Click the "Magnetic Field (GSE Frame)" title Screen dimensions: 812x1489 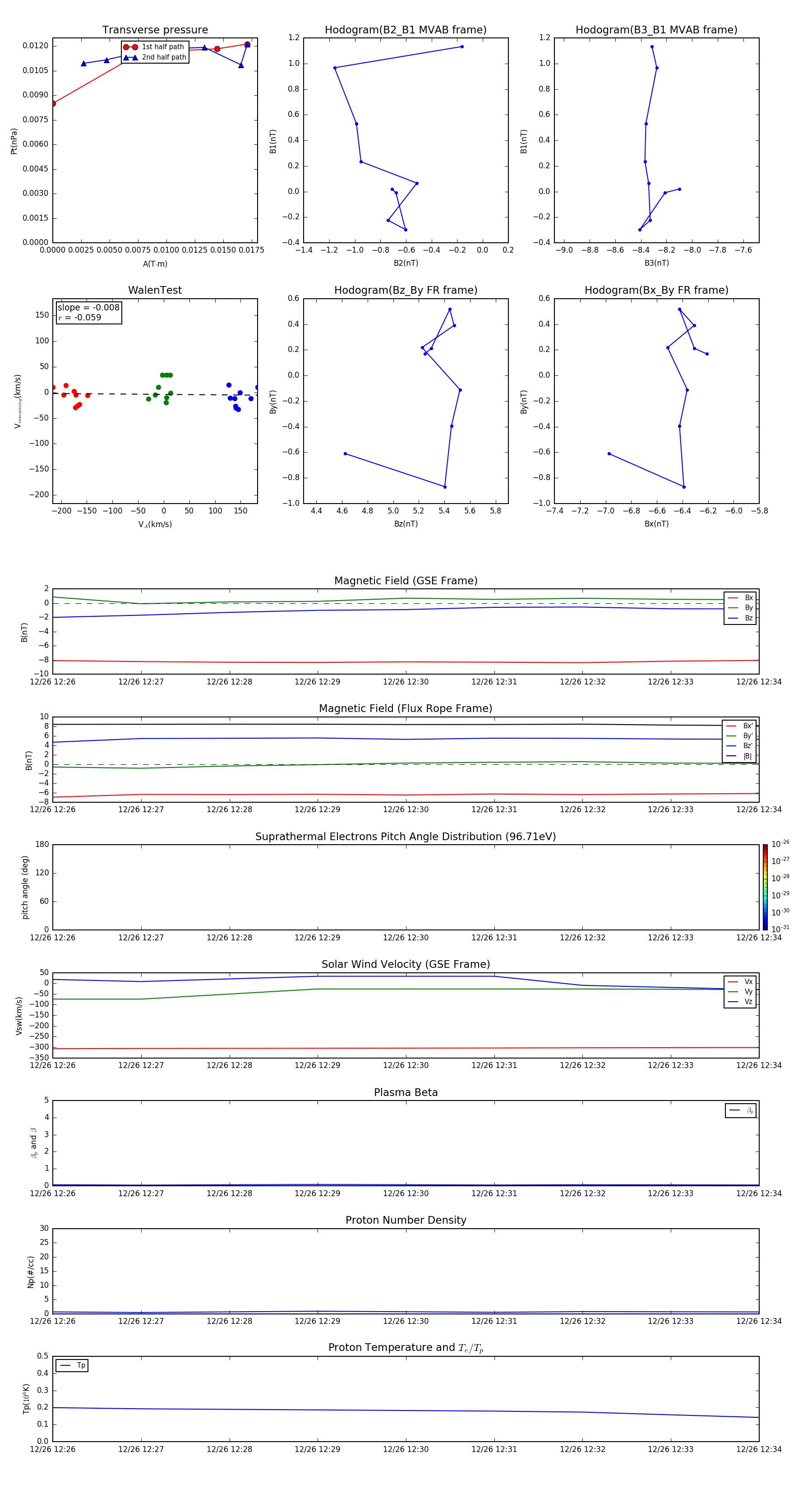coord(406,581)
